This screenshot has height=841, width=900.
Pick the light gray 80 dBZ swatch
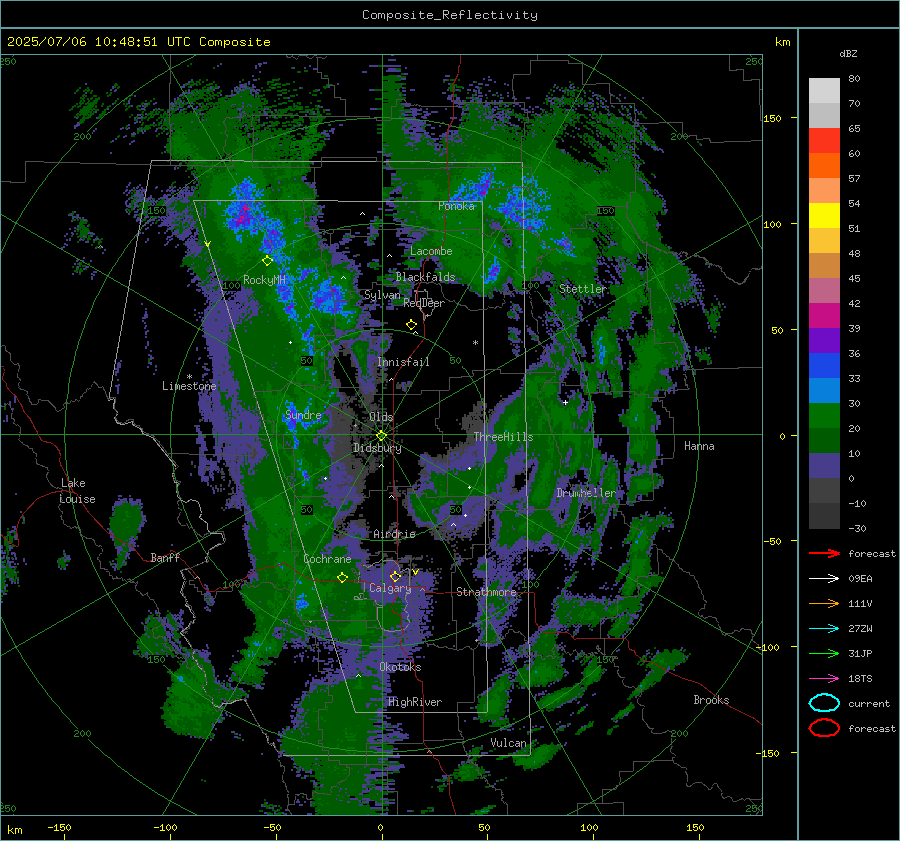point(824,91)
